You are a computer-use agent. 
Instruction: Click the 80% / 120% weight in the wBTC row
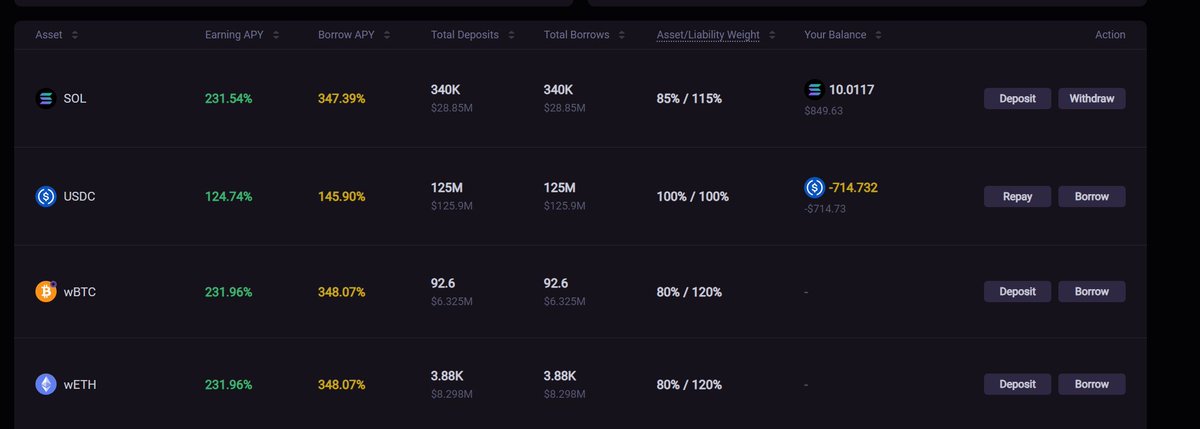pos(689,292)
